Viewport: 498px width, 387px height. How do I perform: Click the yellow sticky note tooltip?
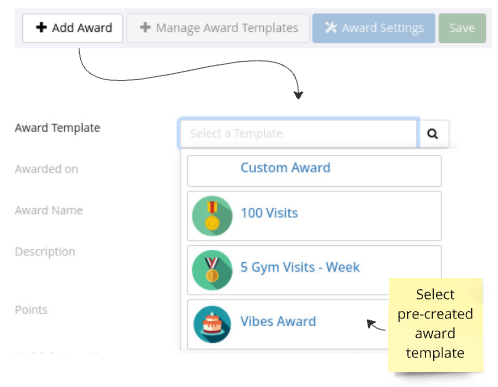pyautogui.click(x=435, y=325)
